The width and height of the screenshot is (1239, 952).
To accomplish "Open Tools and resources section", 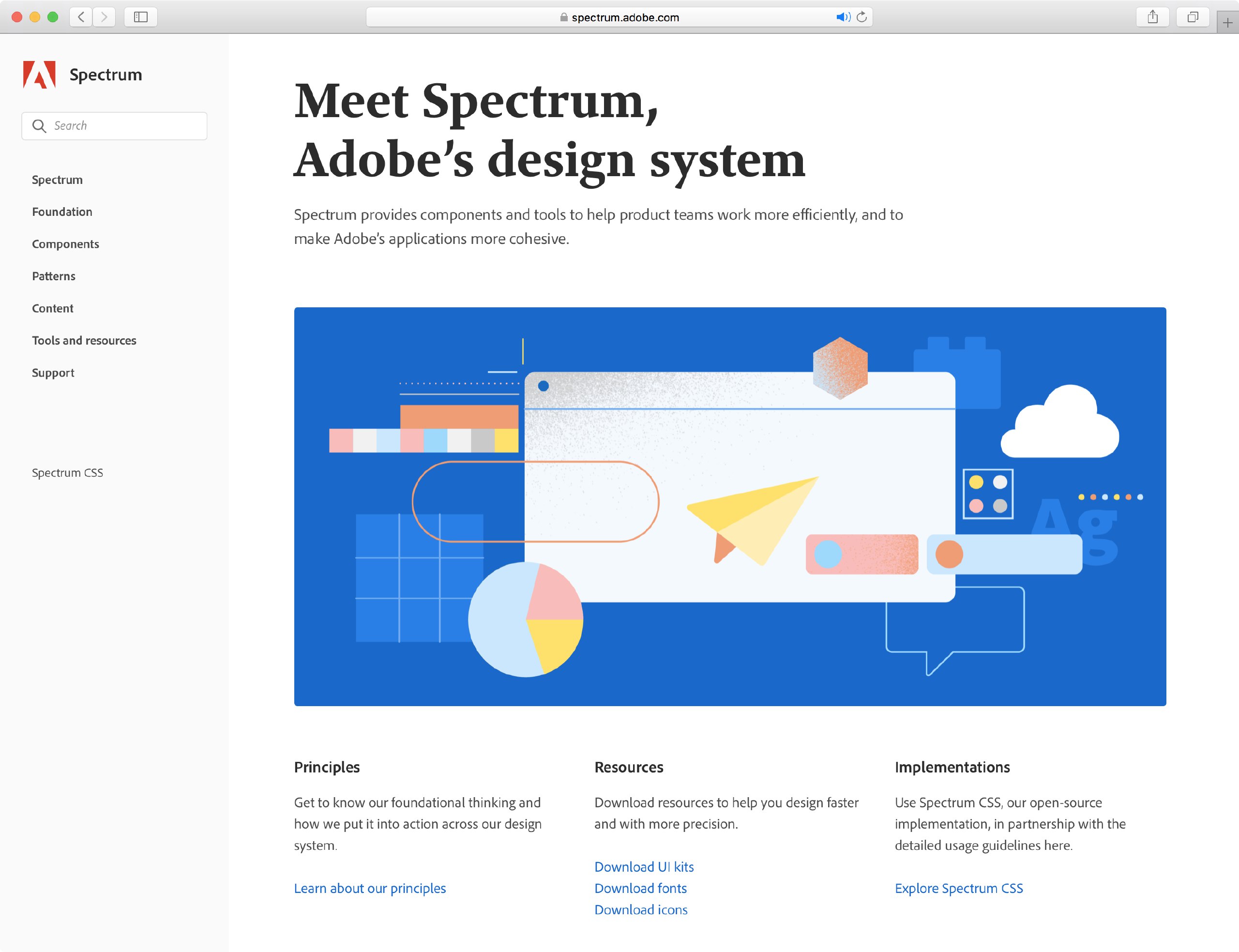I will click(x=84, y=341).
